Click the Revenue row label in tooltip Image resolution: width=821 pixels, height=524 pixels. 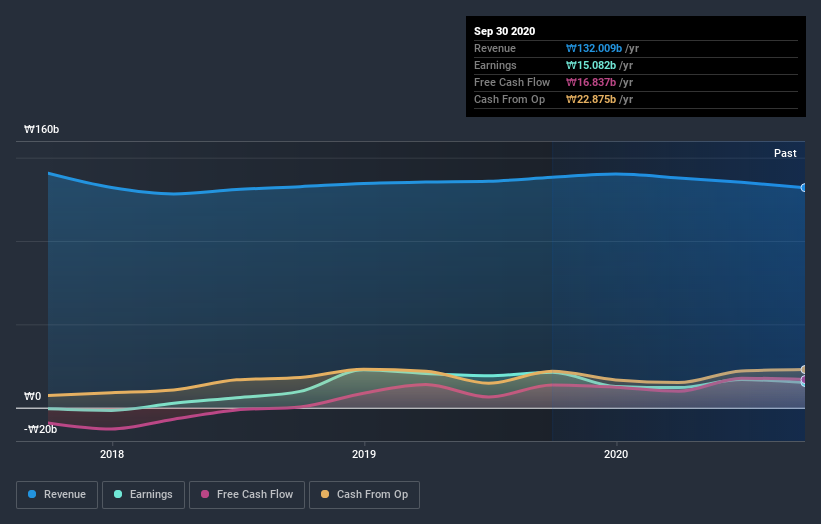(x=495, y=48)
